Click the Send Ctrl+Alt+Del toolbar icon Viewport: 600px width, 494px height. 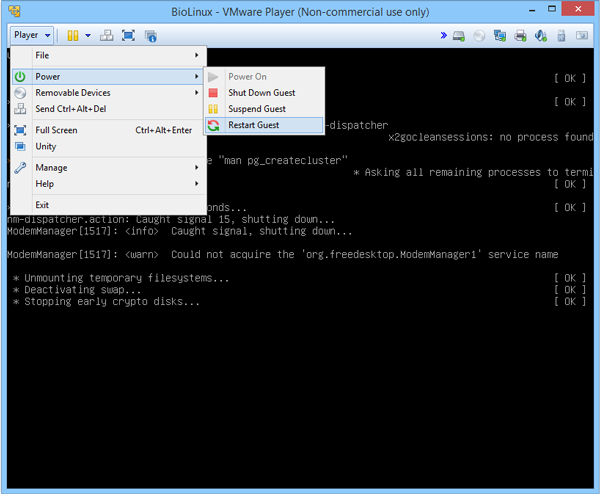tap(107, 36)
